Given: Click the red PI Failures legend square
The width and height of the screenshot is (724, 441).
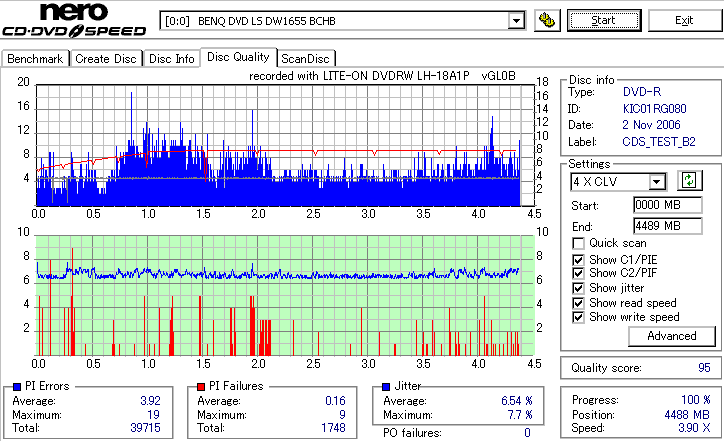Looking at the screenshot, I should click(x=201, y=387).
